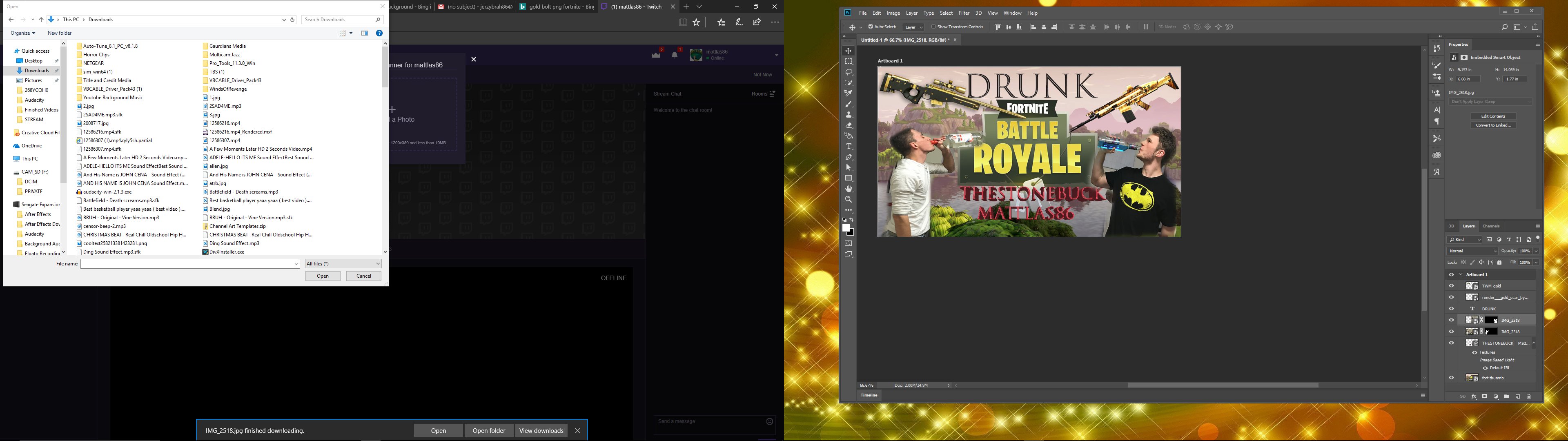Toggle the layer filter on/off switch
This screenshot has width=1568, height=441.
[1537, 239]
